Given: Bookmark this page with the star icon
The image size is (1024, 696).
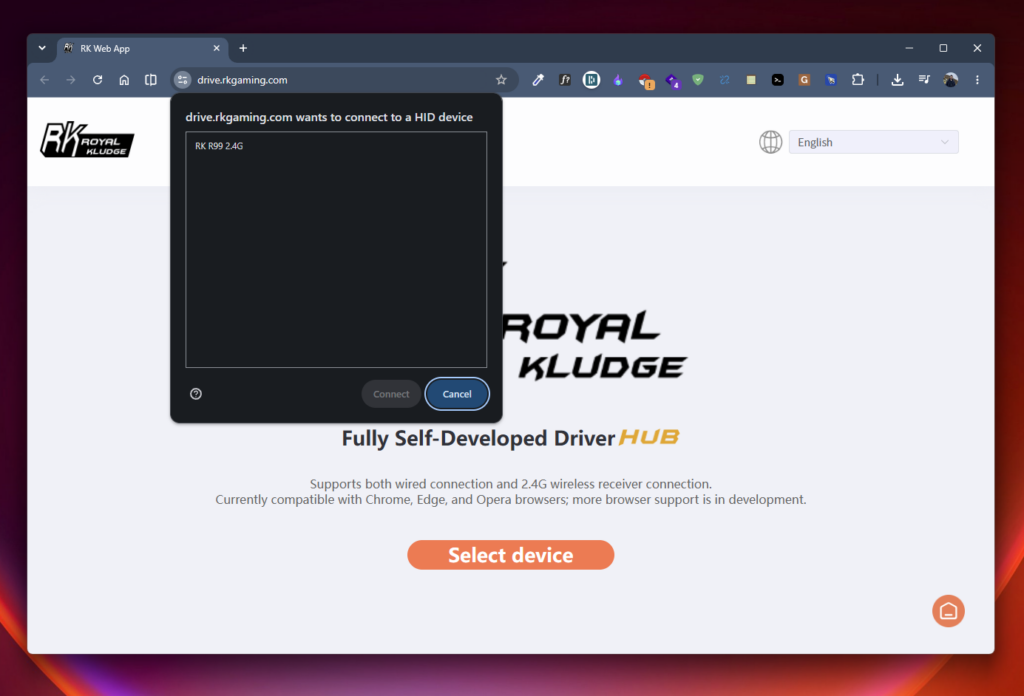Looking at the screenshot, I should tap(501, 80).
